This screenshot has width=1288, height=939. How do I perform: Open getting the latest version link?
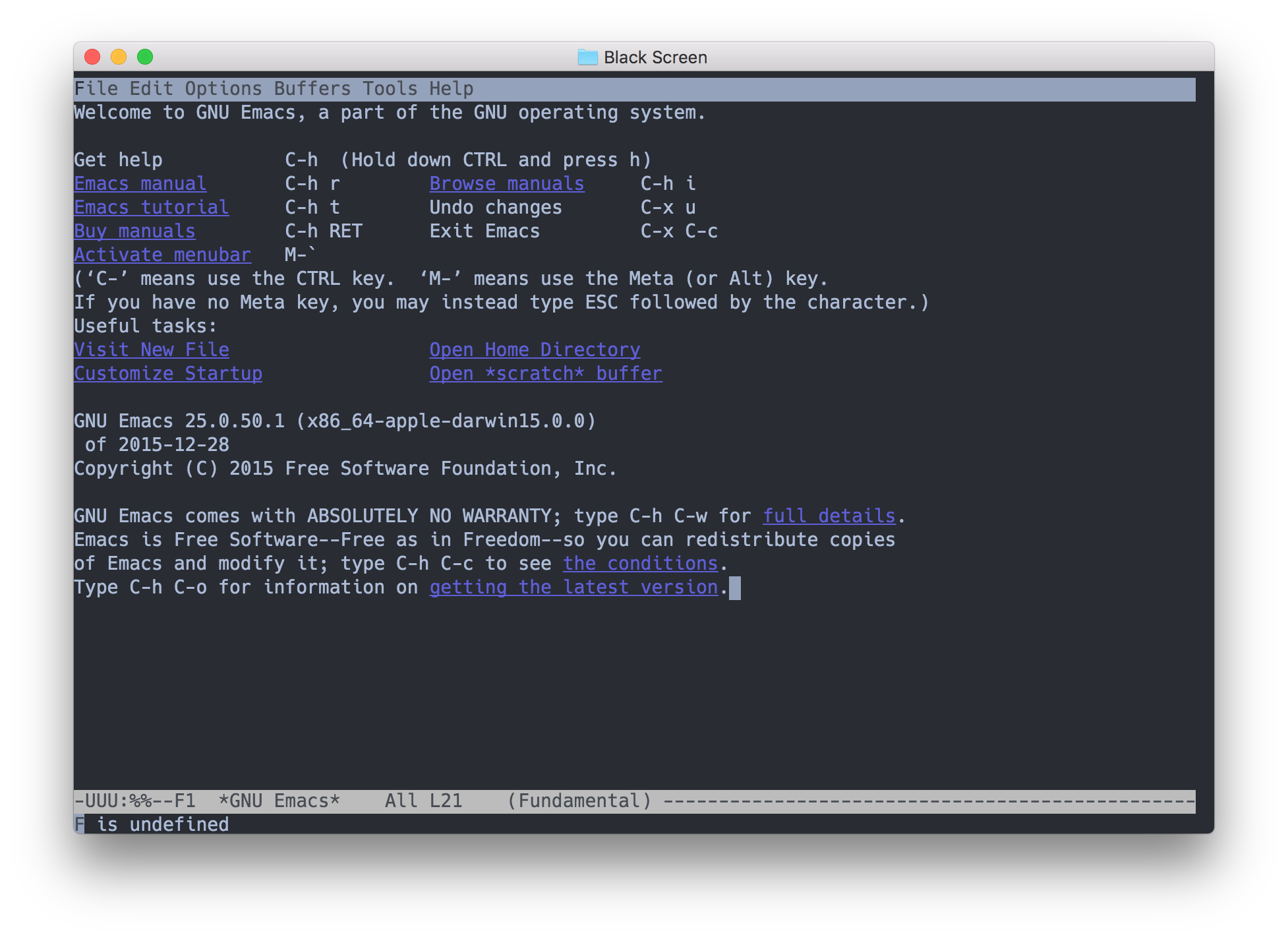(x=575, y=587)
